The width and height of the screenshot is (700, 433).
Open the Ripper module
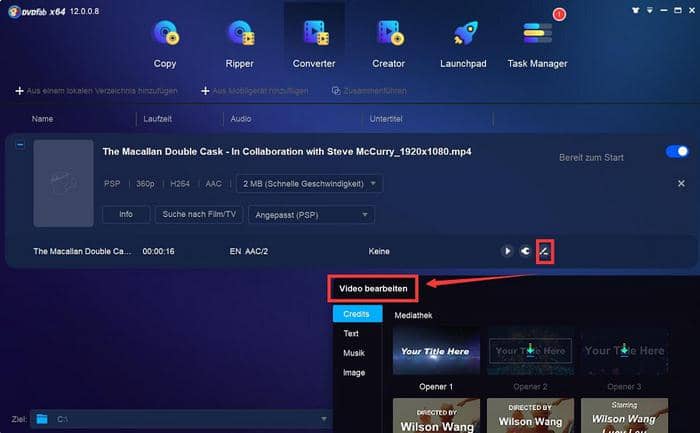tap(240, 43)
